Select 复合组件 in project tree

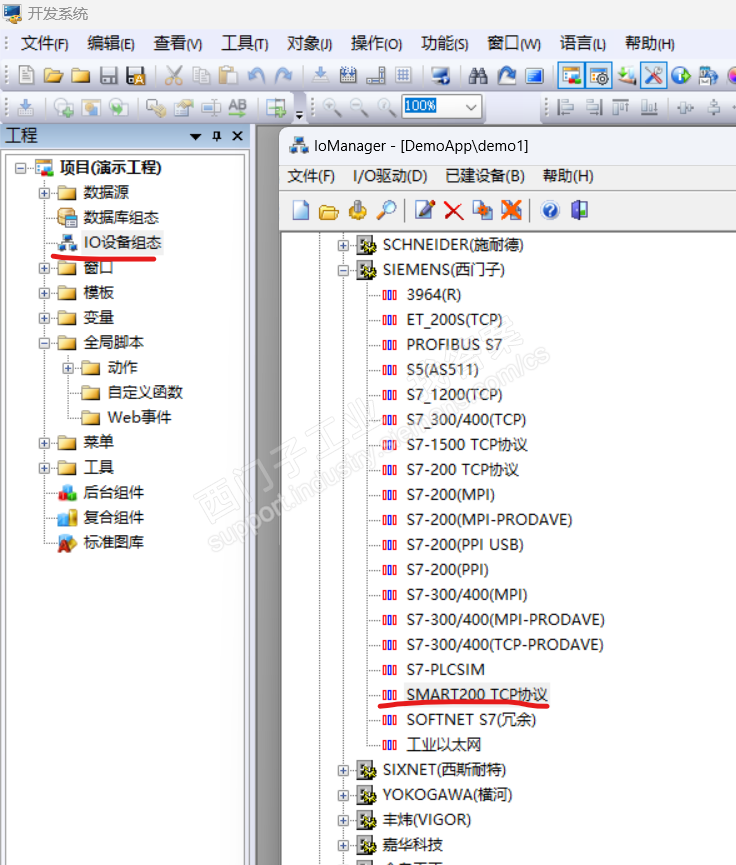(113, 517)
